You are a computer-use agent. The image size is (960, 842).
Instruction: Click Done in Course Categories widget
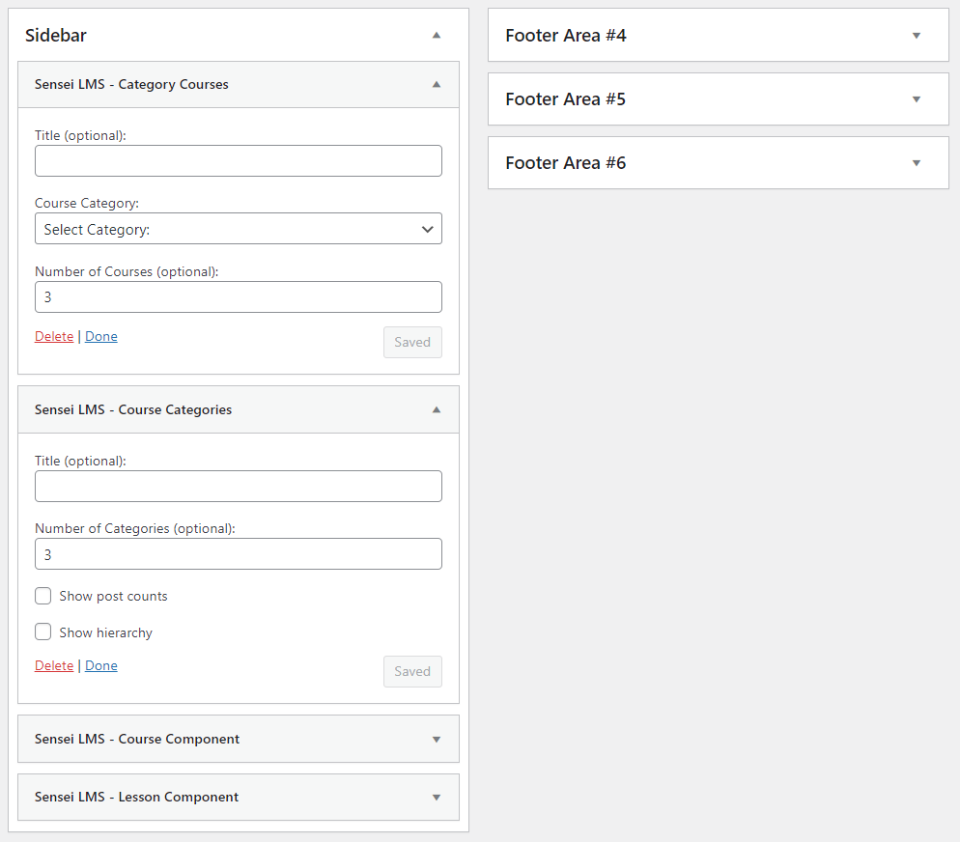(x=101, y=666)
